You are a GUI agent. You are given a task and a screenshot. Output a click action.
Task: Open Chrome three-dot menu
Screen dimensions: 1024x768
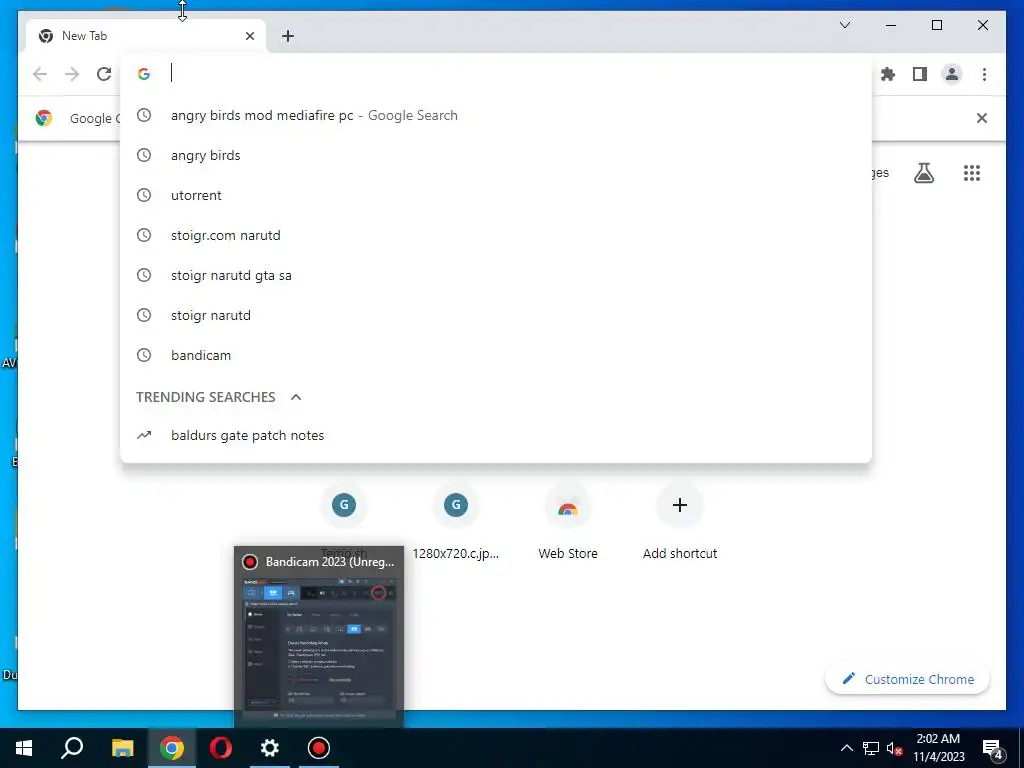pos(984,74)
